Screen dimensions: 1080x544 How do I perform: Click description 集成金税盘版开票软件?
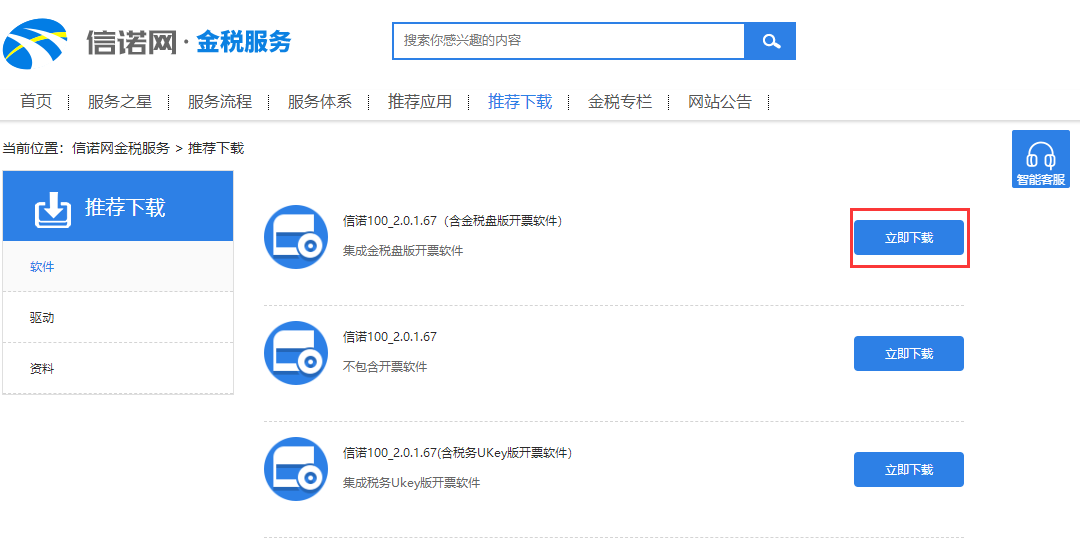(x=403, y=251)
